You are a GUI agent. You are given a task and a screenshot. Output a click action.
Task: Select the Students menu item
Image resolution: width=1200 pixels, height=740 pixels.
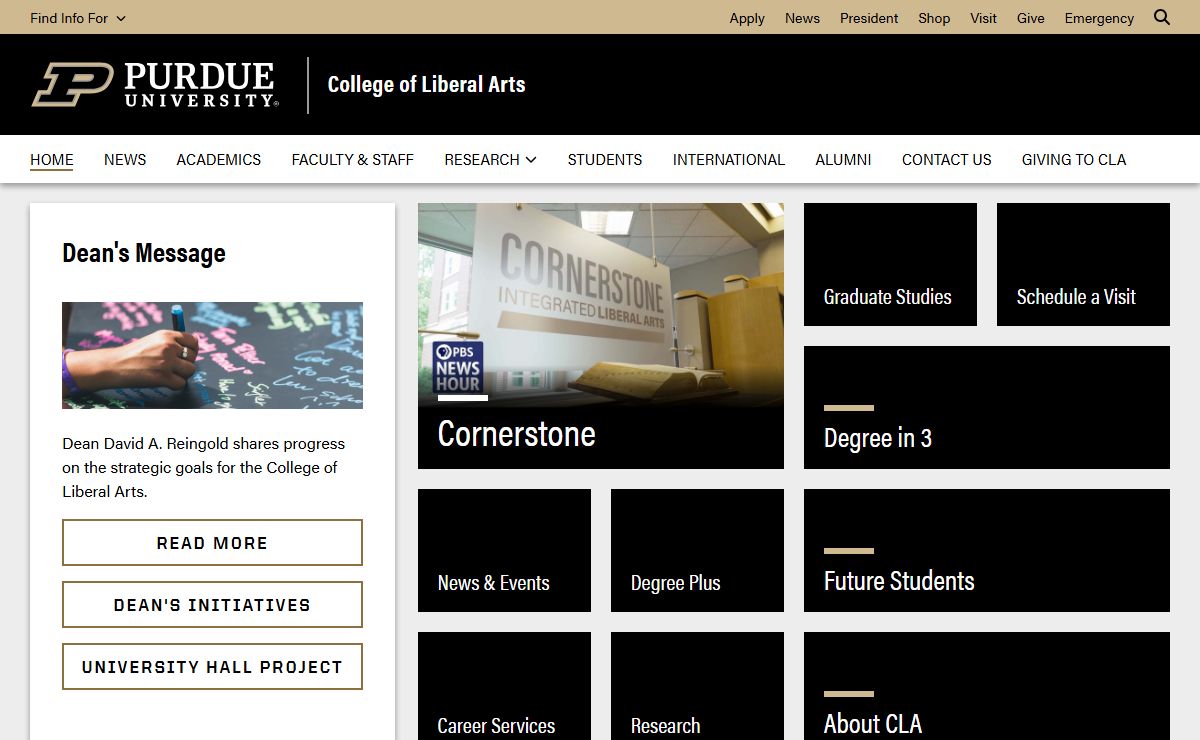coord(605,160)
